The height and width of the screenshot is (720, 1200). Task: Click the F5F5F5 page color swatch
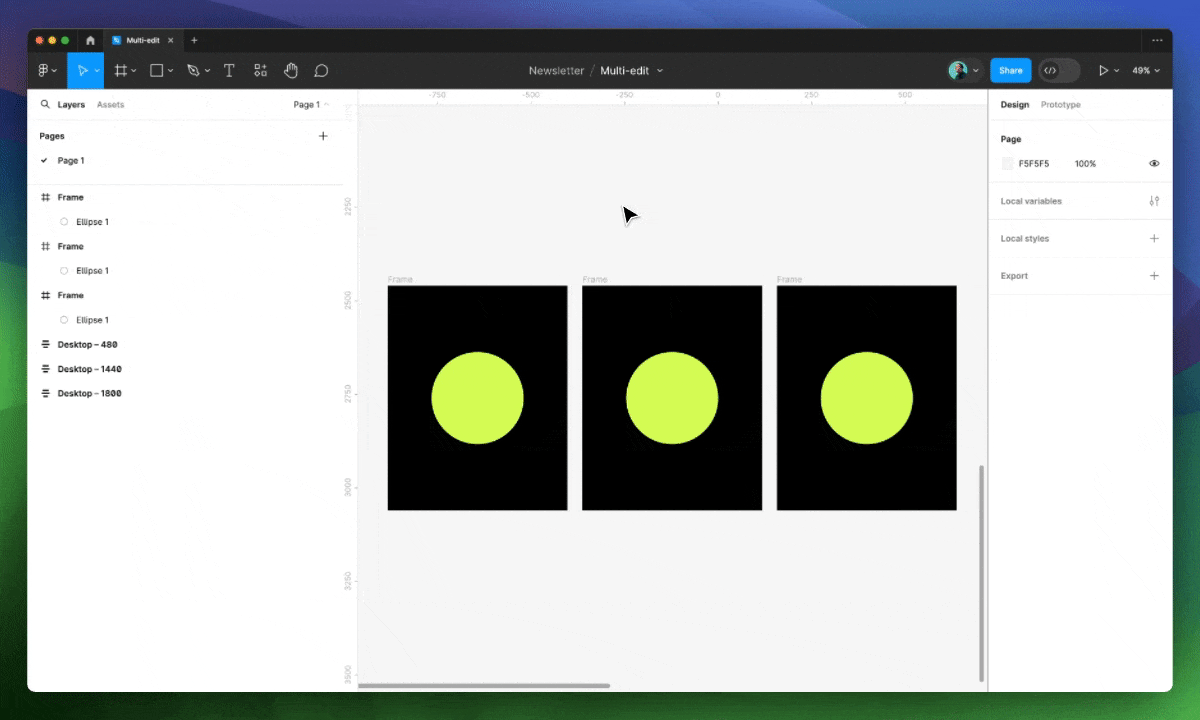1007,163
